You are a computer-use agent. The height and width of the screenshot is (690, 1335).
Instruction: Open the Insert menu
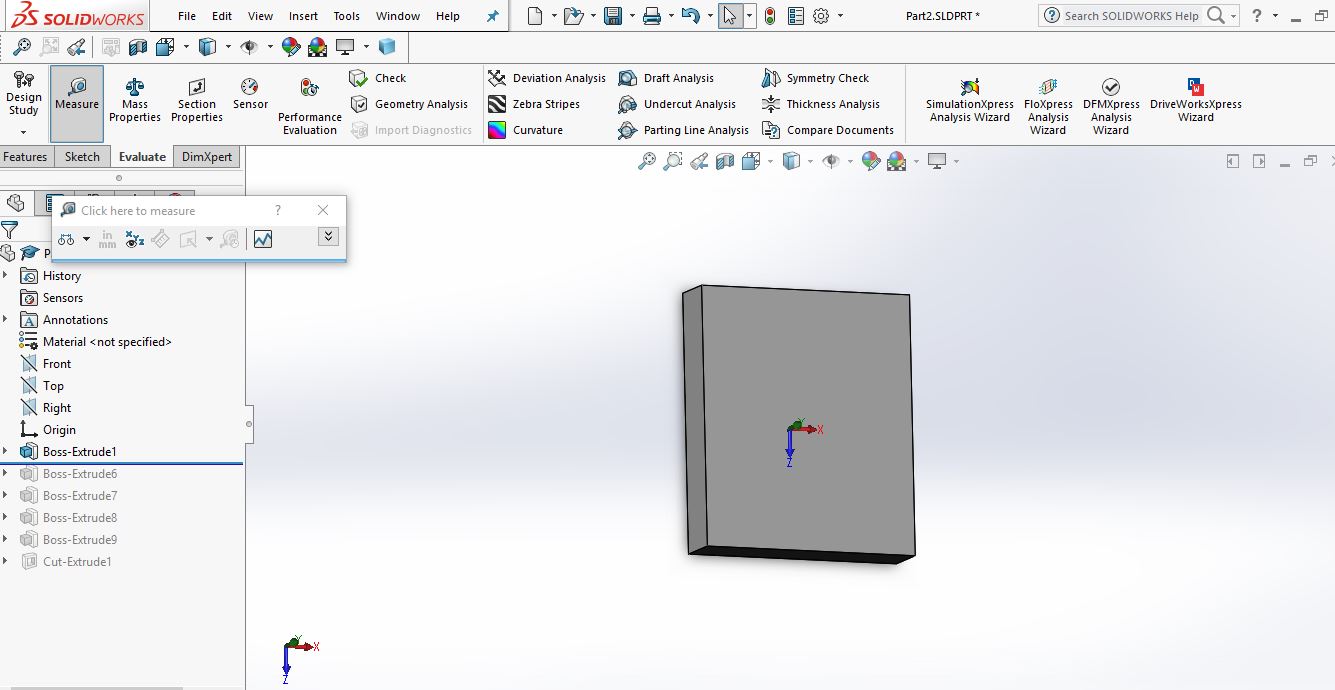click(x=303, y=16)
